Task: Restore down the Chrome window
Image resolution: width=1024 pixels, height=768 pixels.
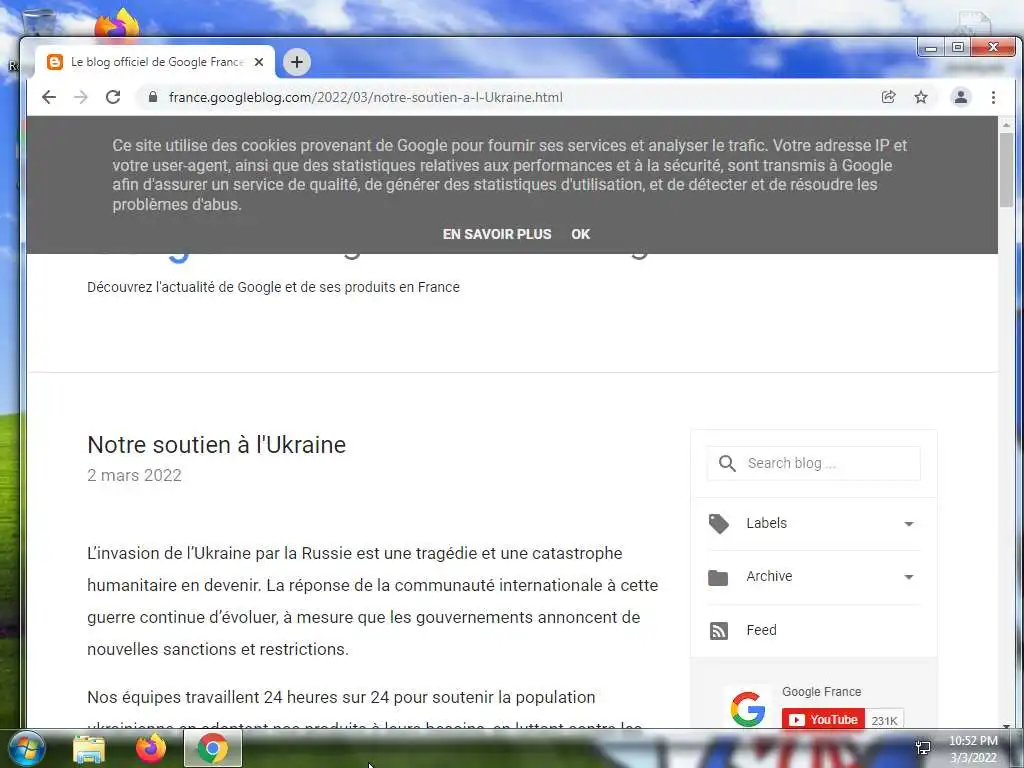Action: pyautogui.click(x=957, y=47)
